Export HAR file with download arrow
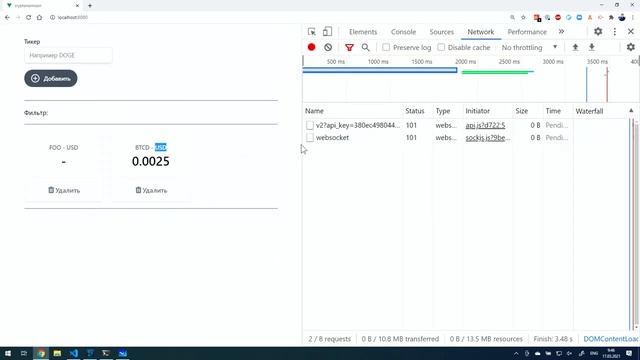This screenshot has width=640, height=360. click(591, 47)
